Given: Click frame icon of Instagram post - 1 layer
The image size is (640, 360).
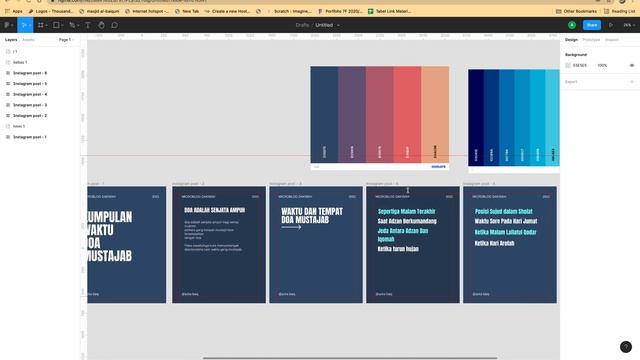Looking at the screenshot, I should tap(8, 137).
